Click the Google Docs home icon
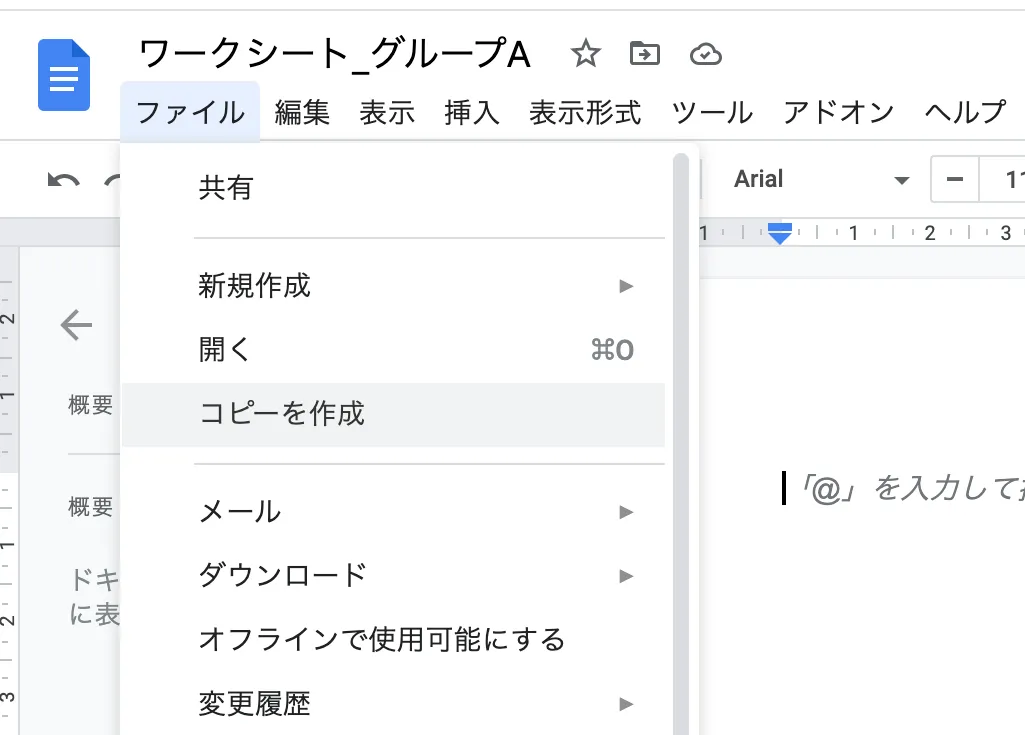 pyautogui.click(x=64, y=75)
